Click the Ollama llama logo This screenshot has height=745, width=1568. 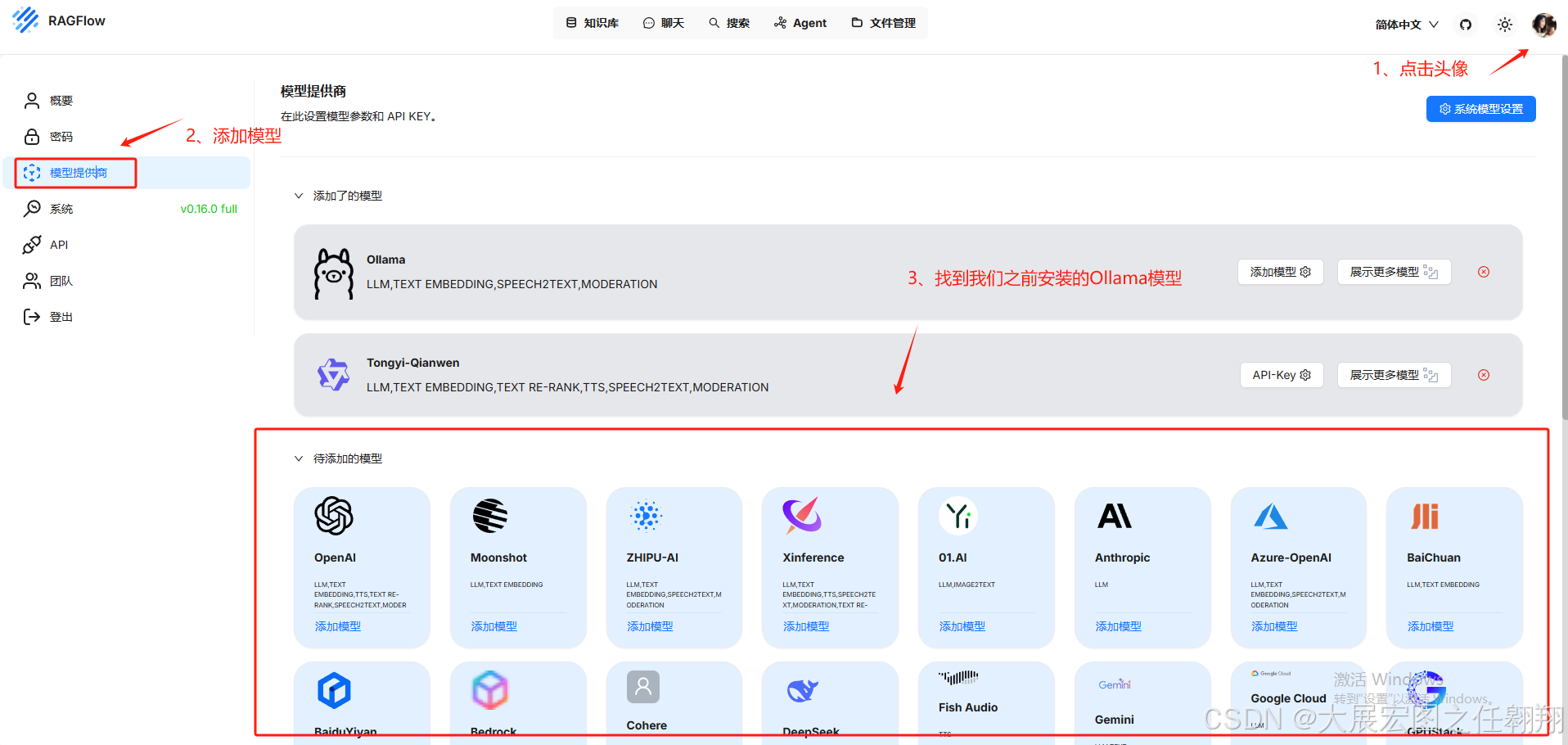click(334, 273)
